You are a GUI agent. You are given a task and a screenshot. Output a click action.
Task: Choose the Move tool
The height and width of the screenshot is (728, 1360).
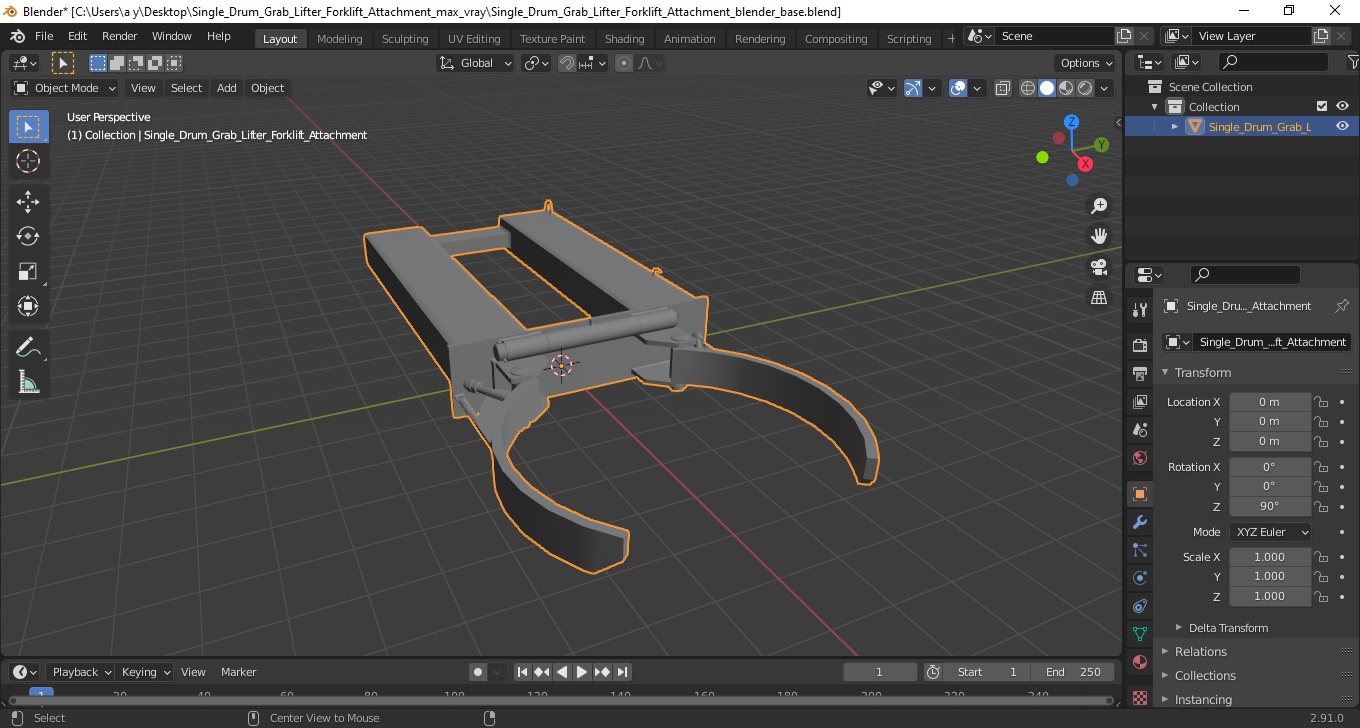[x=28, y=202]
